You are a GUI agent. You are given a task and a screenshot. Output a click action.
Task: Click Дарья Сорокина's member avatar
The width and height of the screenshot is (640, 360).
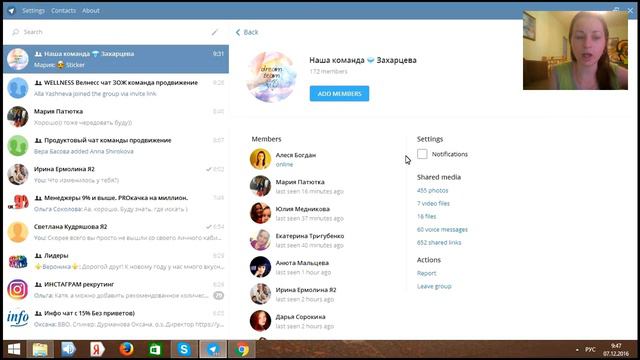(260, 321)
